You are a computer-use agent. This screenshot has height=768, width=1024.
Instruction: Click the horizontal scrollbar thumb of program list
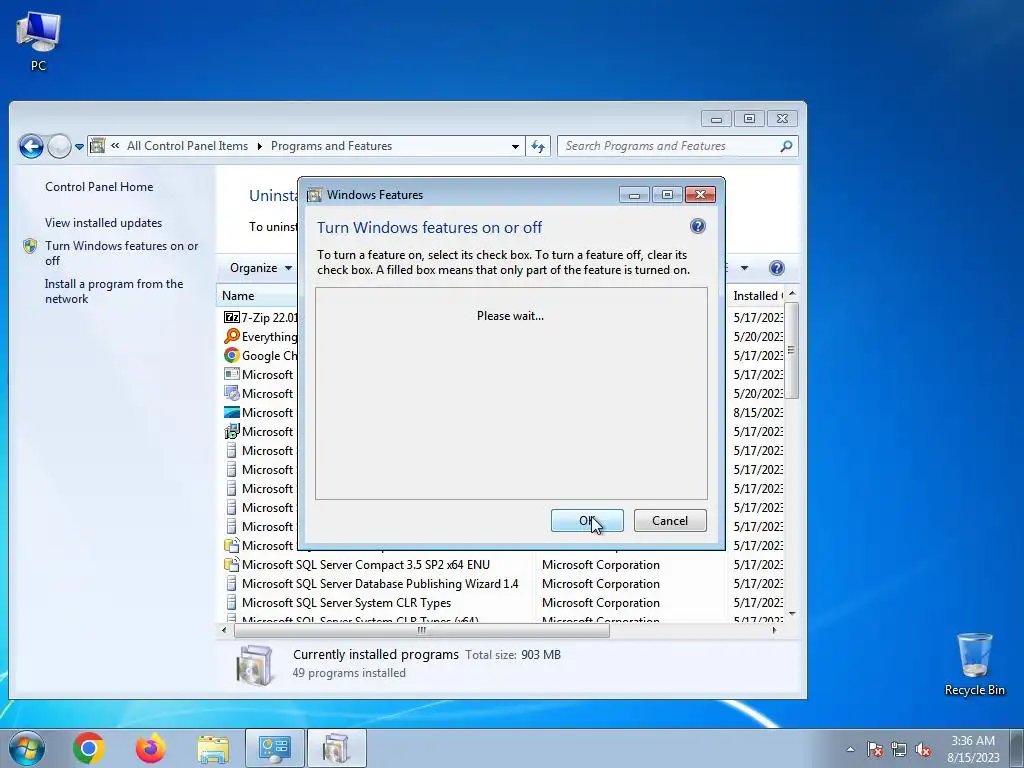tap(422, 630)
